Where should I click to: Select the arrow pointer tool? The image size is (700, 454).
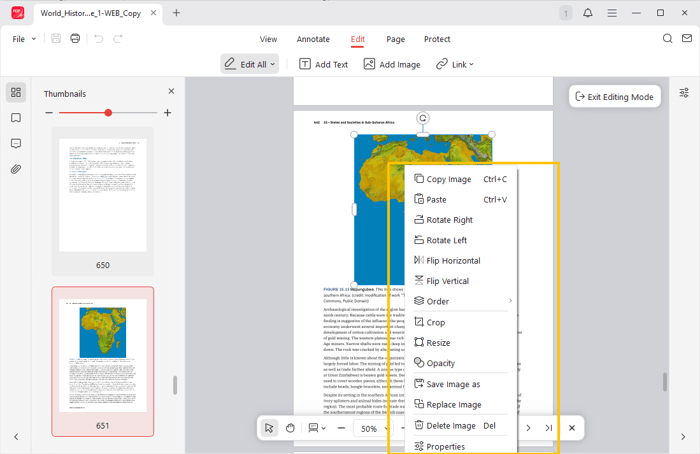click(269, 428)
